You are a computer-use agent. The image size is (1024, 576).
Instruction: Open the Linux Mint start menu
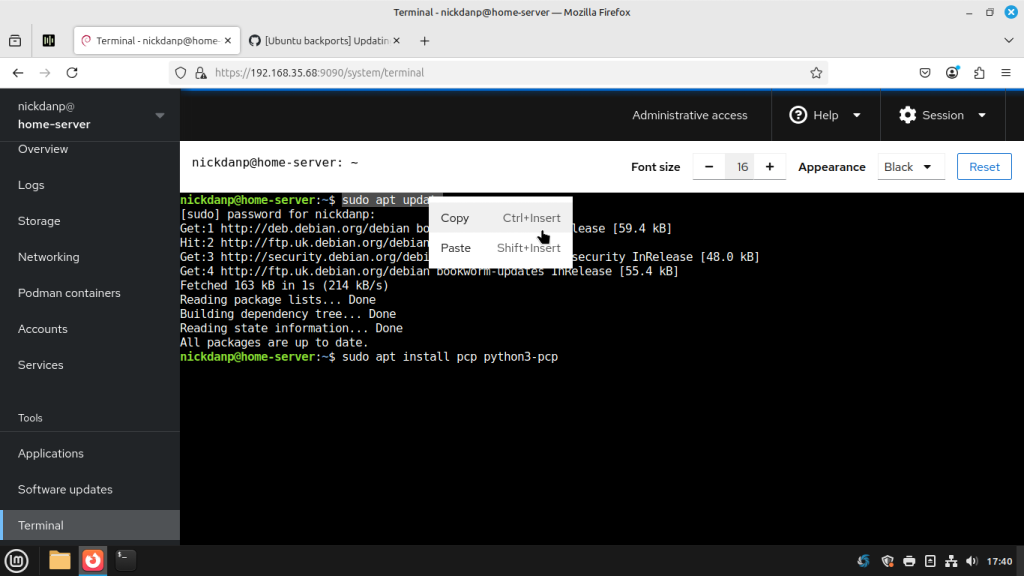[16, 560]
